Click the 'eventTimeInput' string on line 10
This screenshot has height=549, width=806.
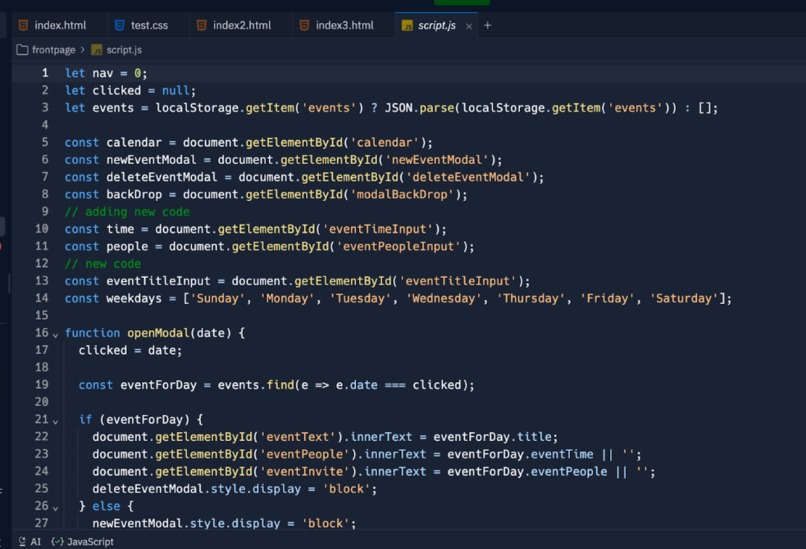[x=378, y=229]
